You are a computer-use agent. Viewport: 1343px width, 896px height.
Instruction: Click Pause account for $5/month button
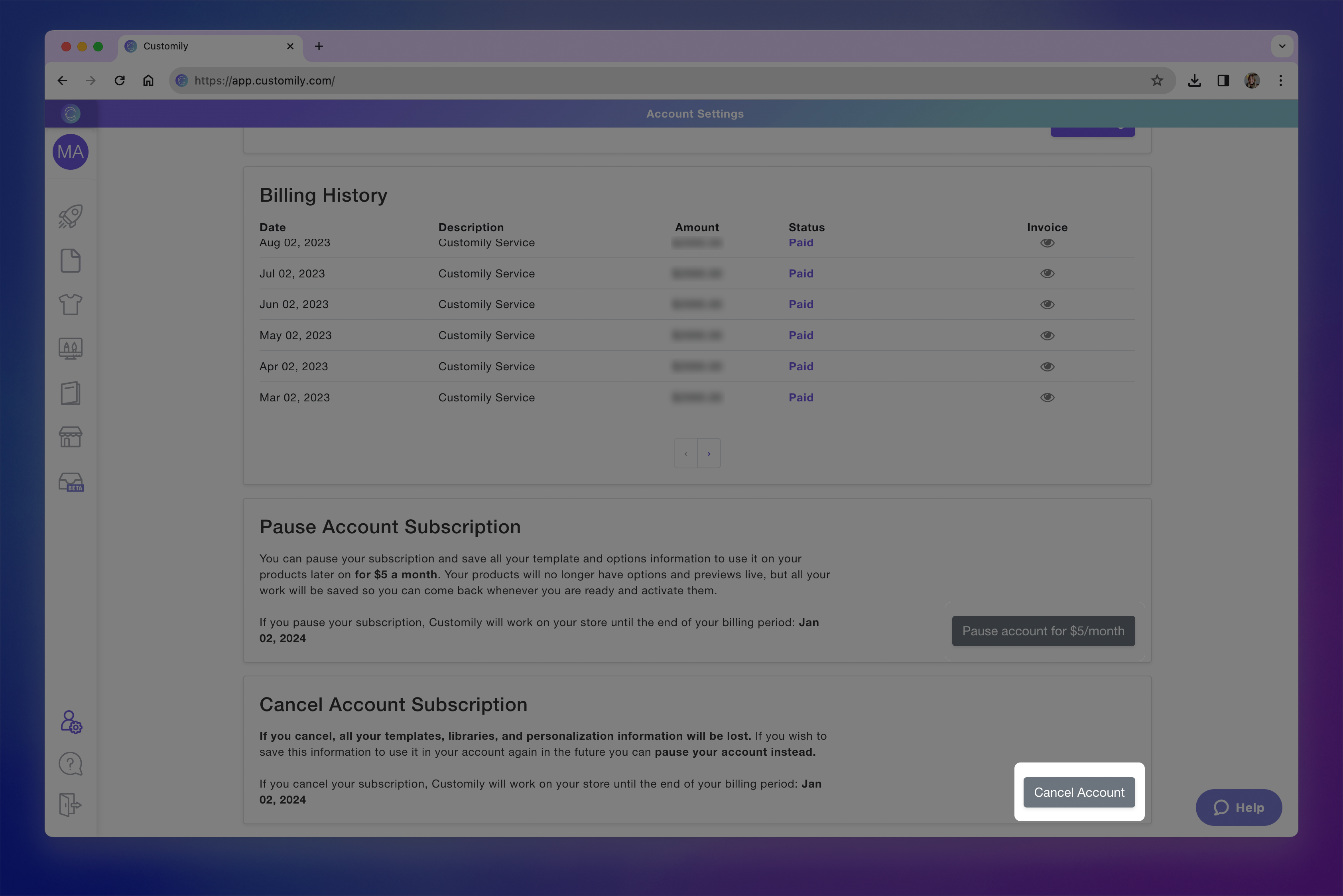click(1044, 631)
